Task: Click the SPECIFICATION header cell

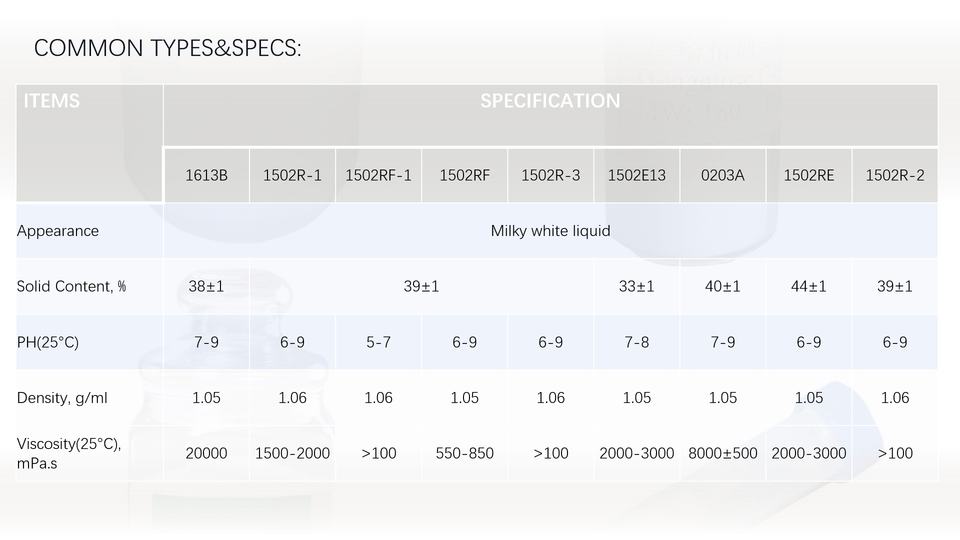Action: click(x=550, y=101)
